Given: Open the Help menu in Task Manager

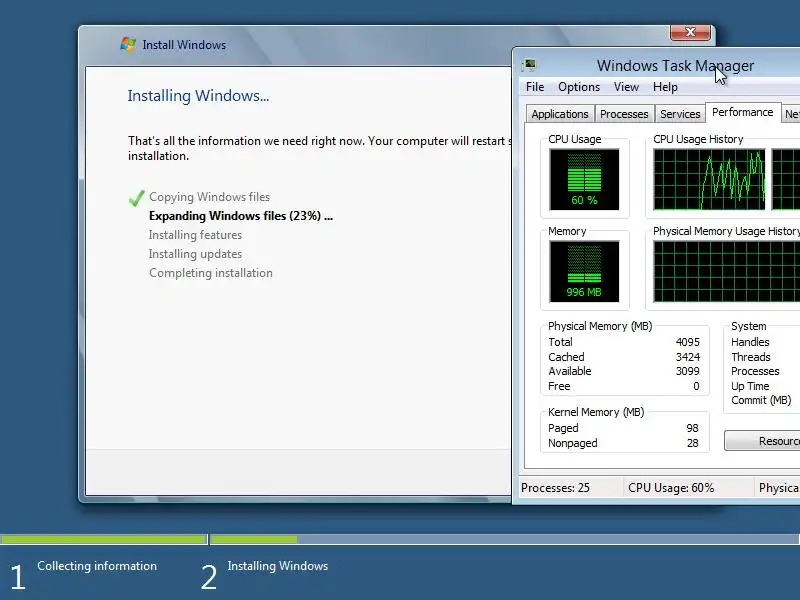Looking at the screenshot, I should [665, 87].
